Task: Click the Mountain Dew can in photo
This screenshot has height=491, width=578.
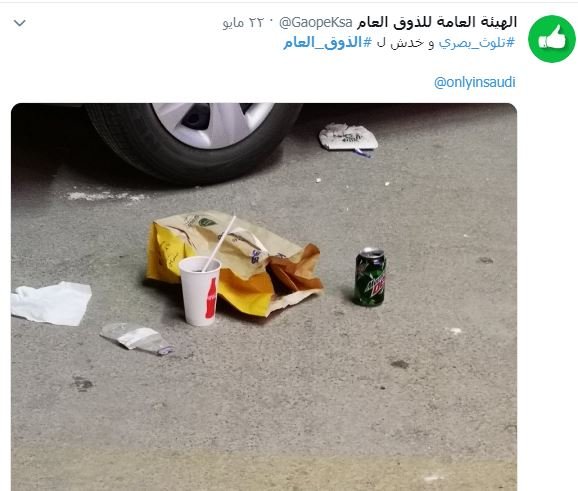Action: [370, 277]
